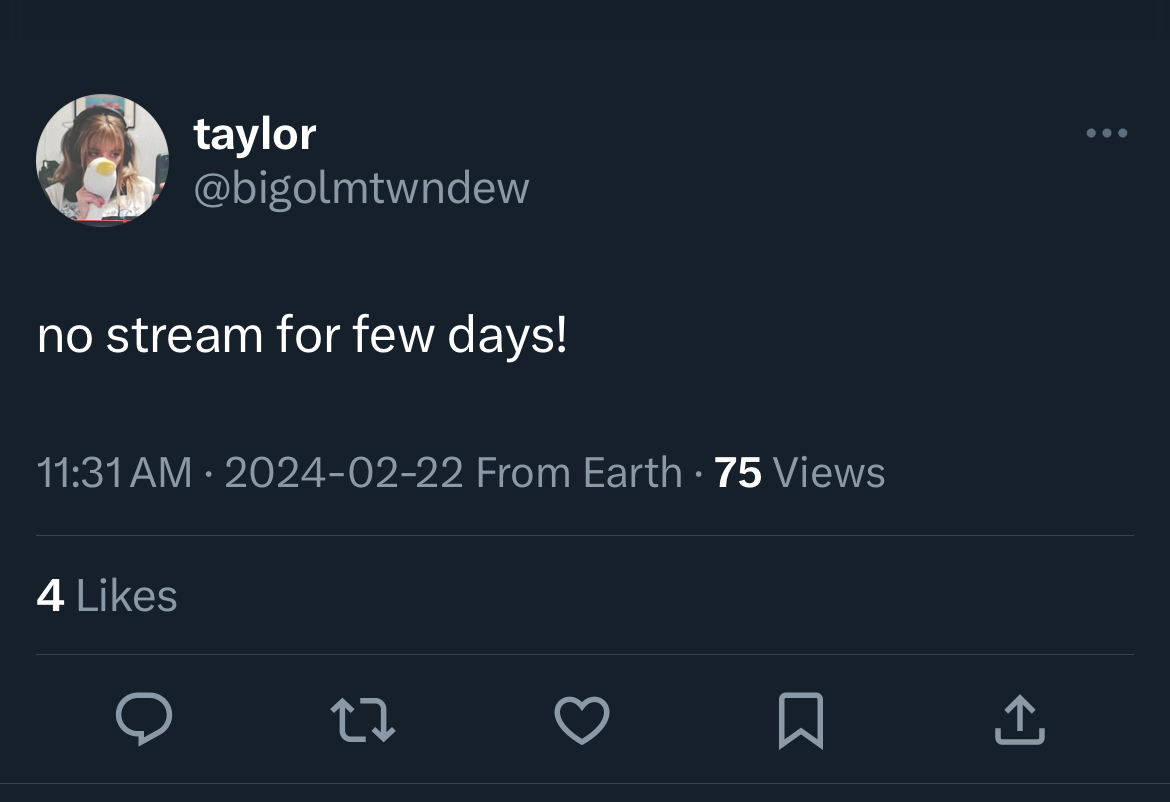Click the word days! in tweet

(507, 335)
